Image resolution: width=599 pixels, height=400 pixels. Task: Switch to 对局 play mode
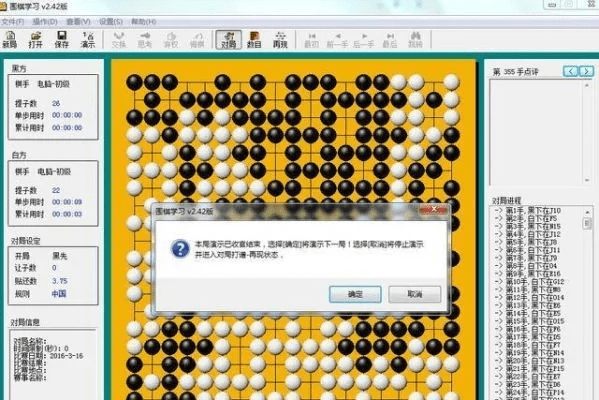tap(228, 40)
